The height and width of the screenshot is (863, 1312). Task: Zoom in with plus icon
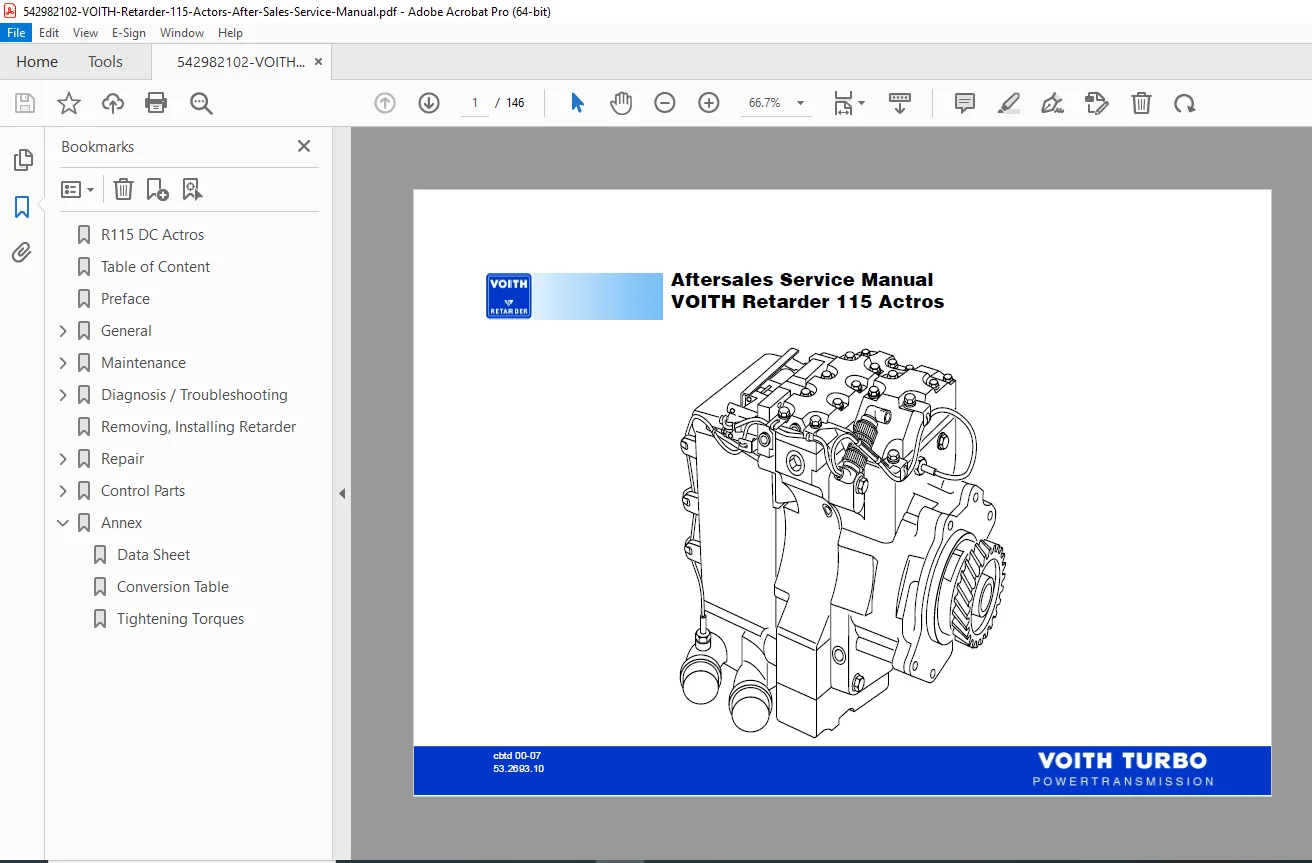(x=709, y=103)
